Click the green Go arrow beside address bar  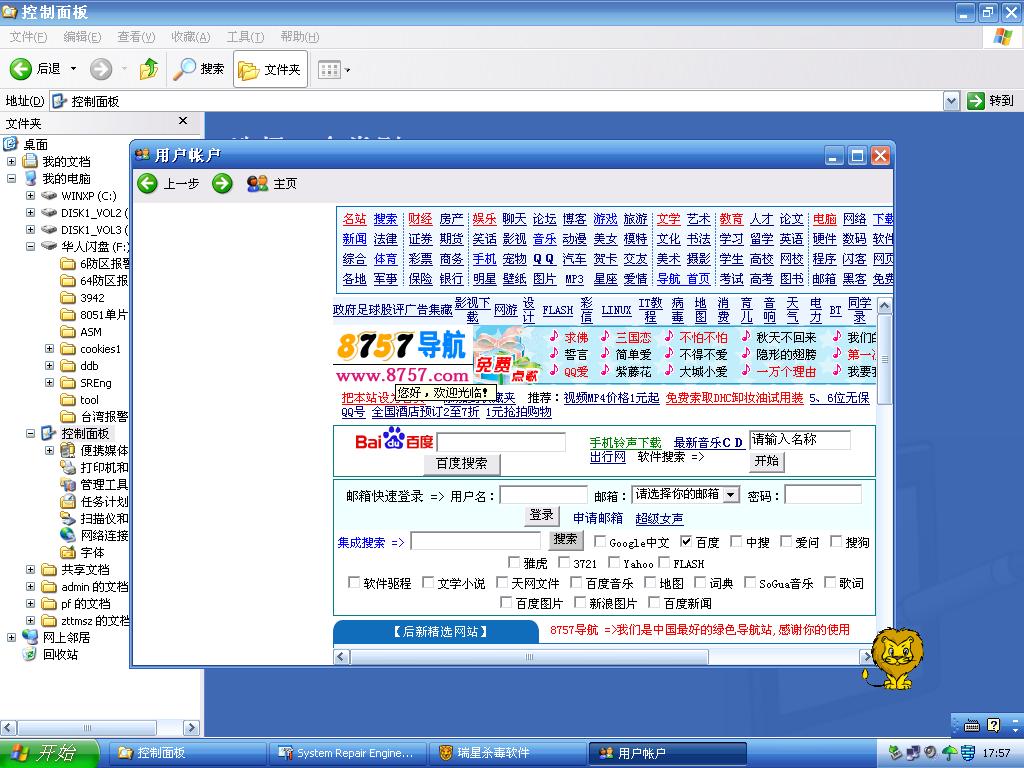[977, 101]
